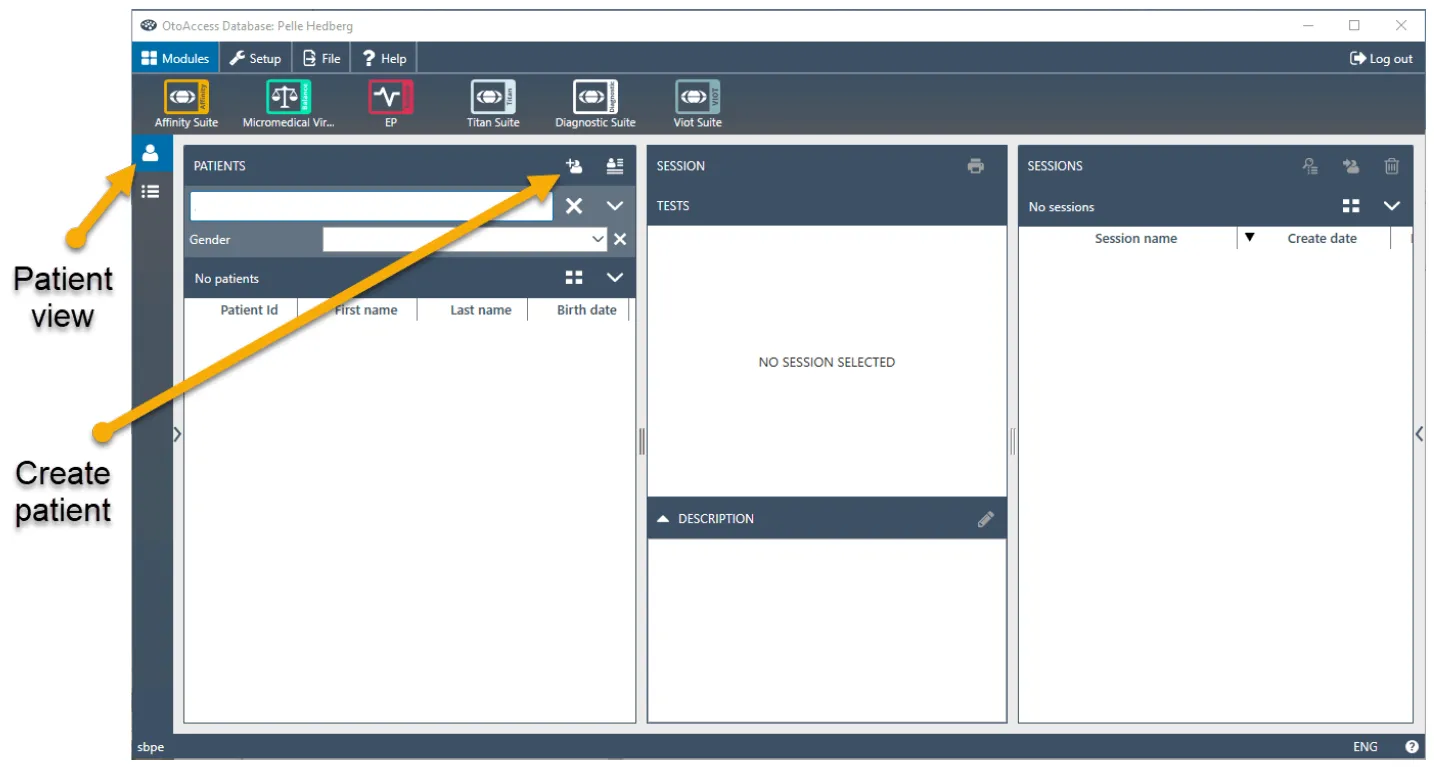Open the Affinity Suite module
Image resolution: width=1434 pixels, height=767 pixels.
coord(186,105)
